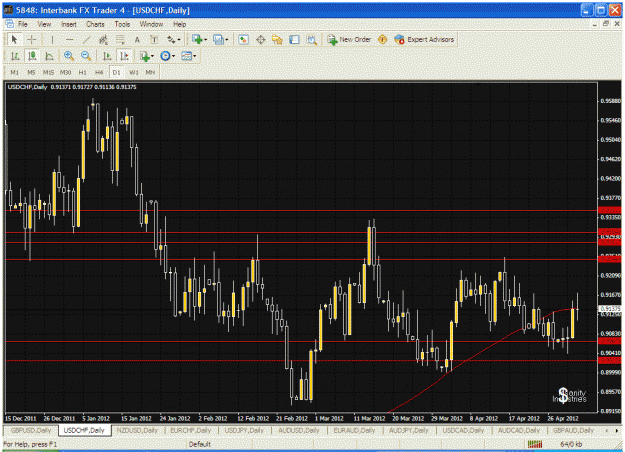Open the Strategy Tester magnifier icon
625x452 pixels.
[x=311, y=39]
